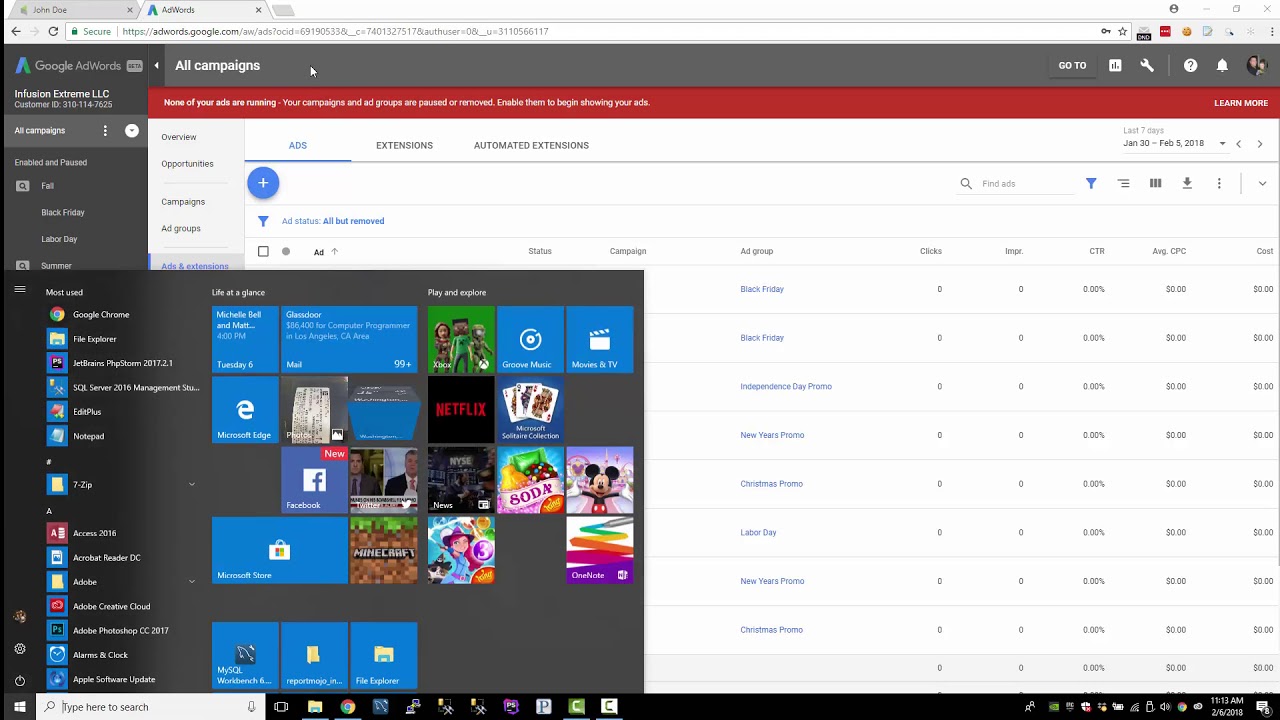1280x720 pixels.
Task: Click the blue plus create-ad button
Action: click(263, 183)
